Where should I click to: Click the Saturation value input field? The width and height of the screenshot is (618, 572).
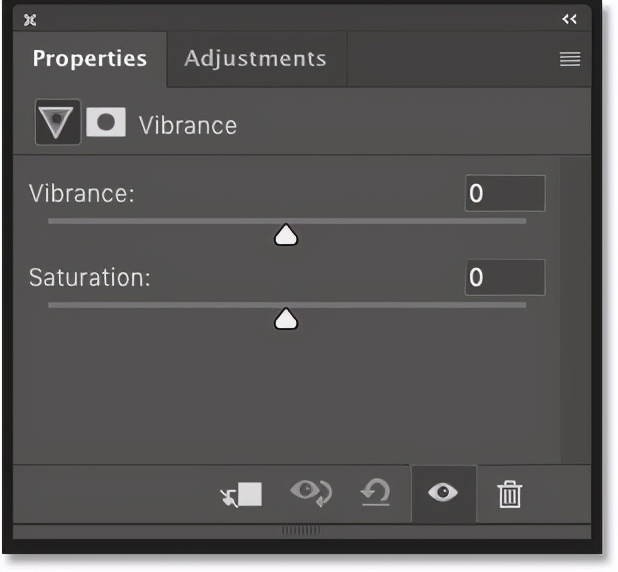coord(505,277)
